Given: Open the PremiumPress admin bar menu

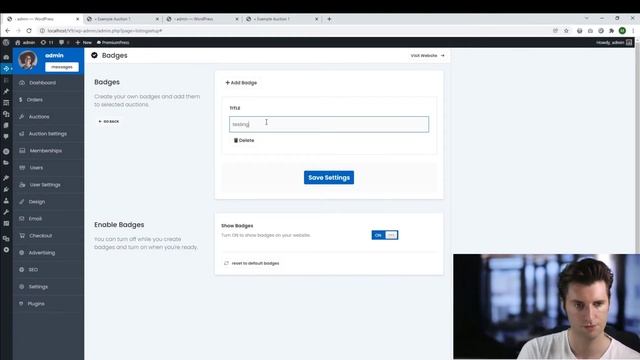Looking at the screenshot, I should [113, 42].
